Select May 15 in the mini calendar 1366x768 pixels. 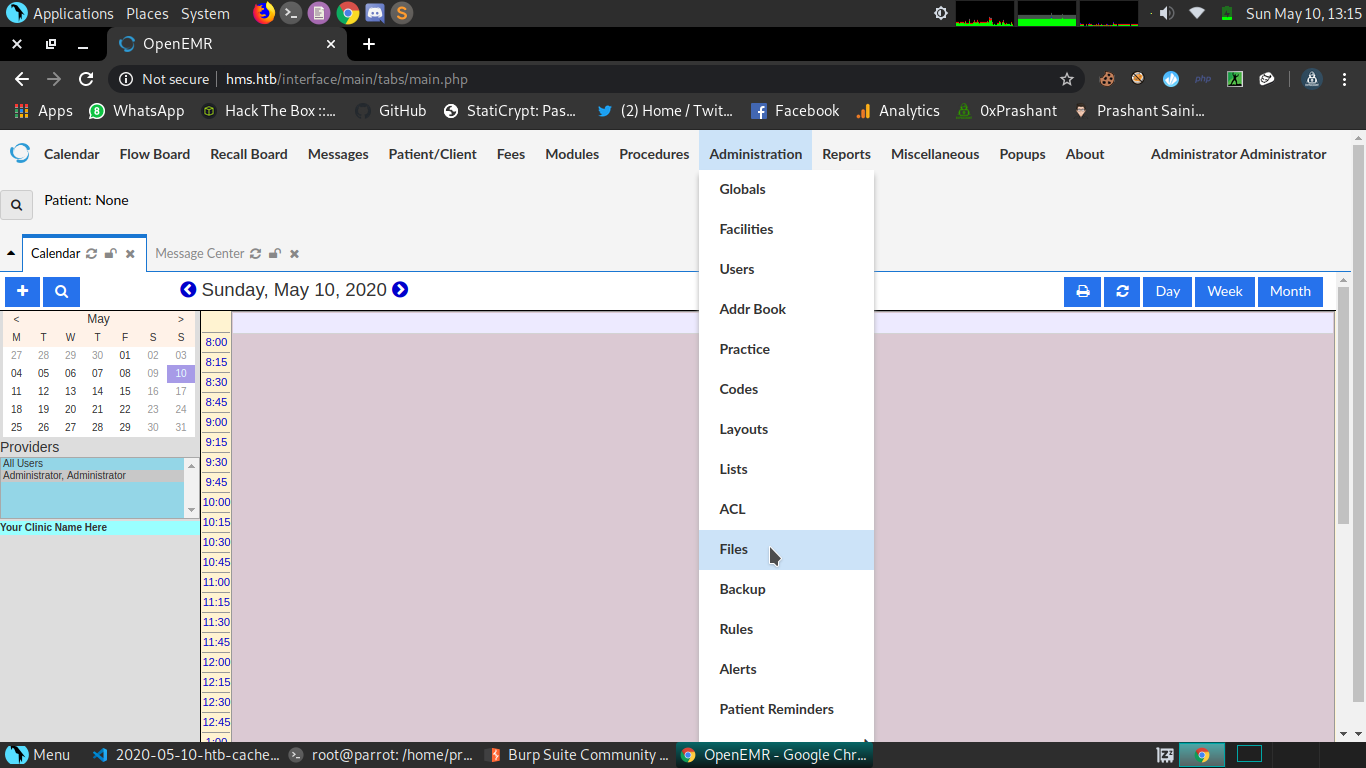tap(125, 391)
